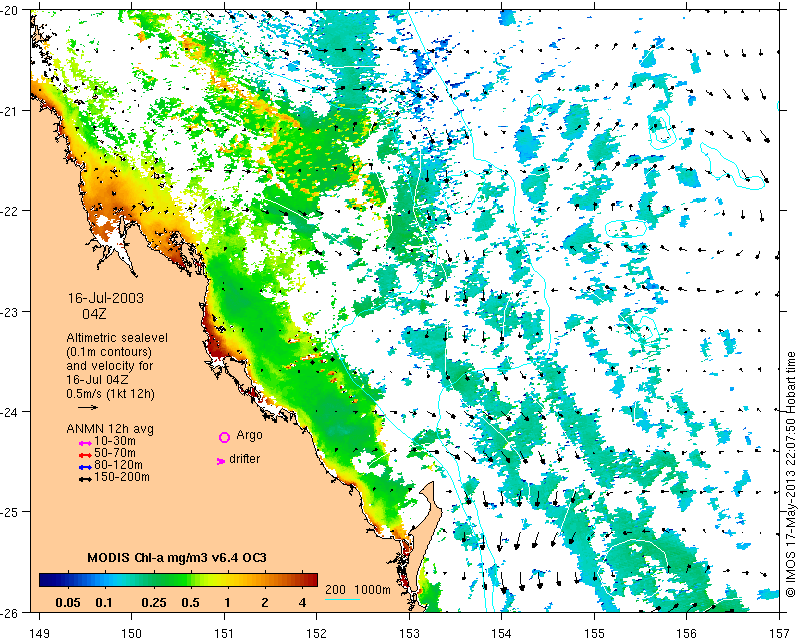Click the red 50-70m depth arrow
This screenshot has width=800, height=640.
[85, 455]
